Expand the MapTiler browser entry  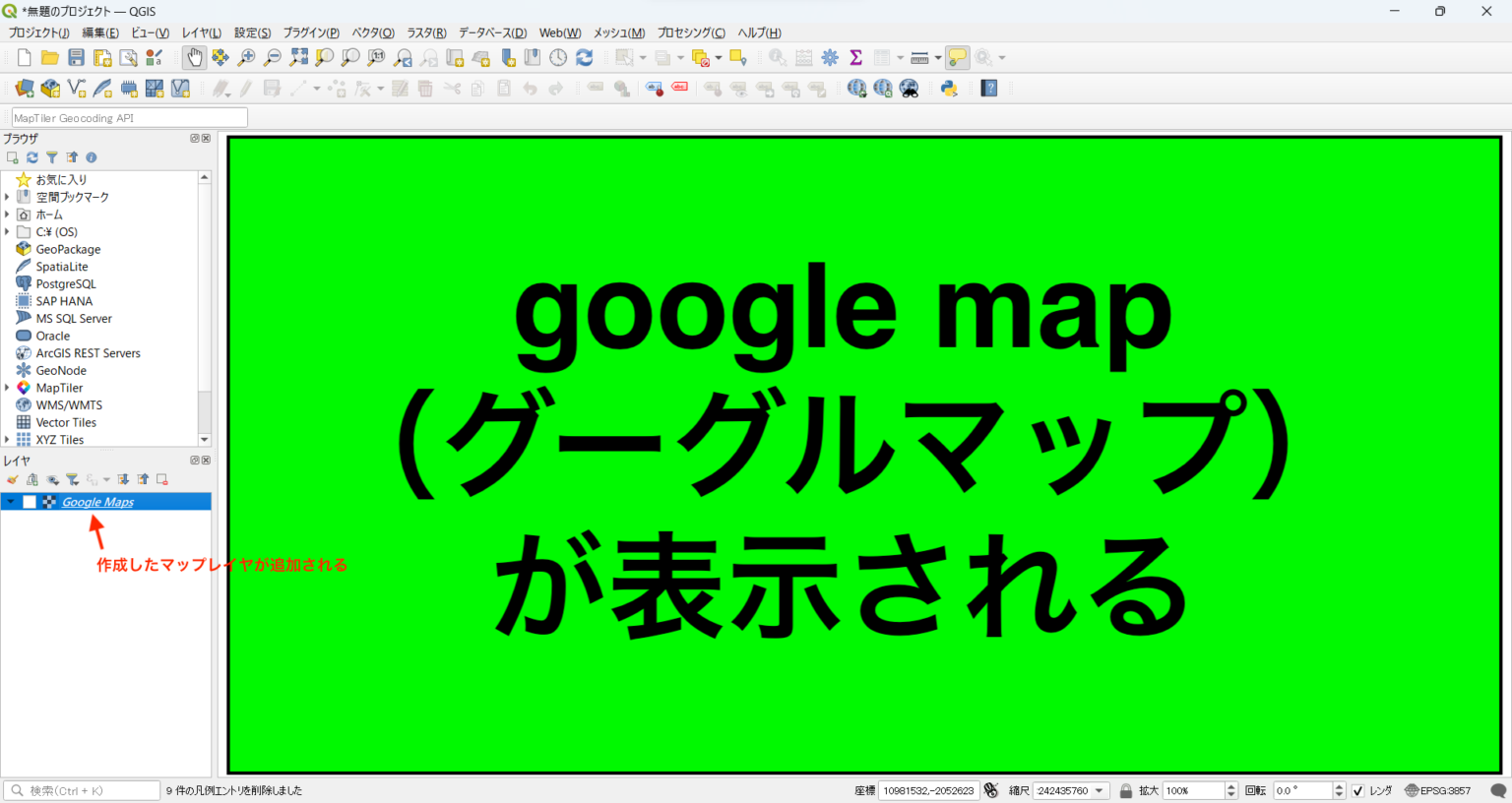6,387
